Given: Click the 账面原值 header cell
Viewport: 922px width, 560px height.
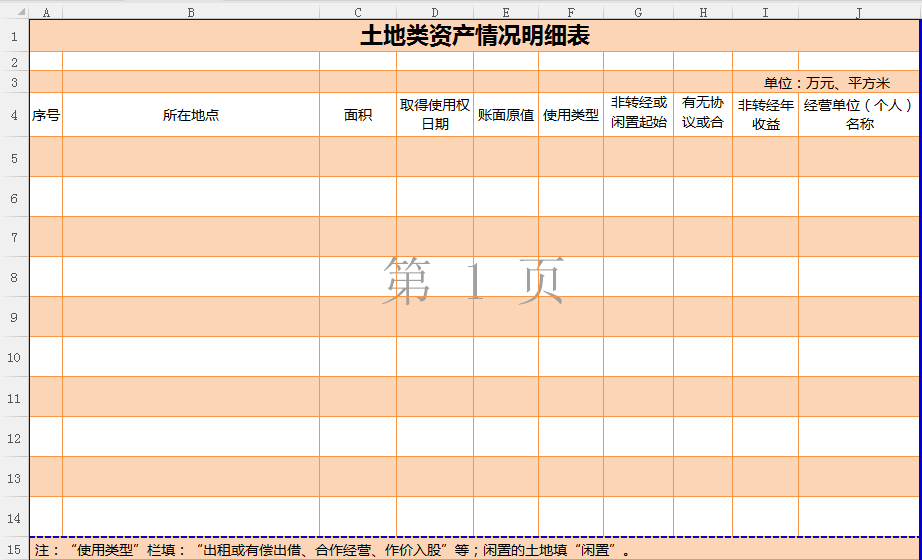Looking at the screenshot, I should pos(505,115).
